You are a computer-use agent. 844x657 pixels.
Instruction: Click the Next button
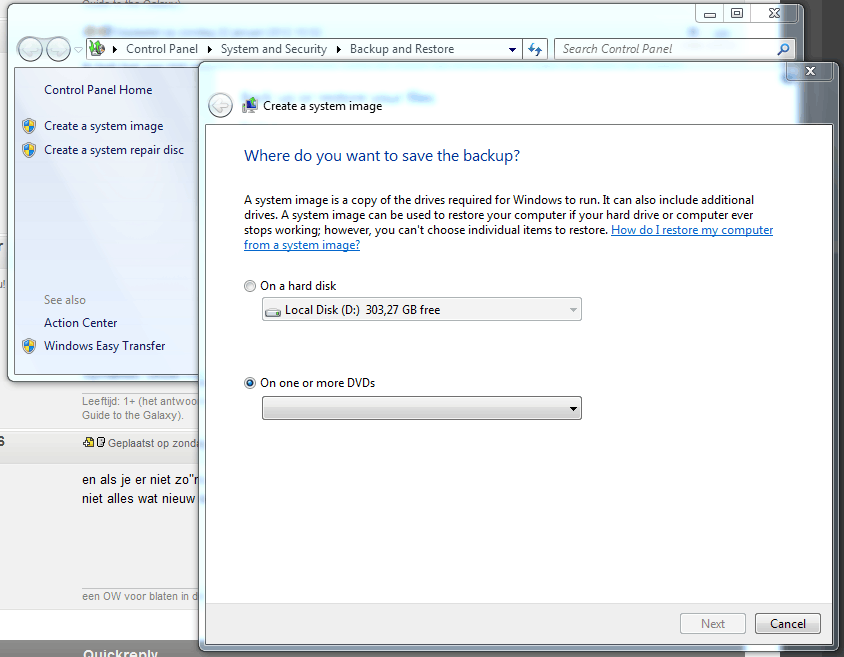712,623
